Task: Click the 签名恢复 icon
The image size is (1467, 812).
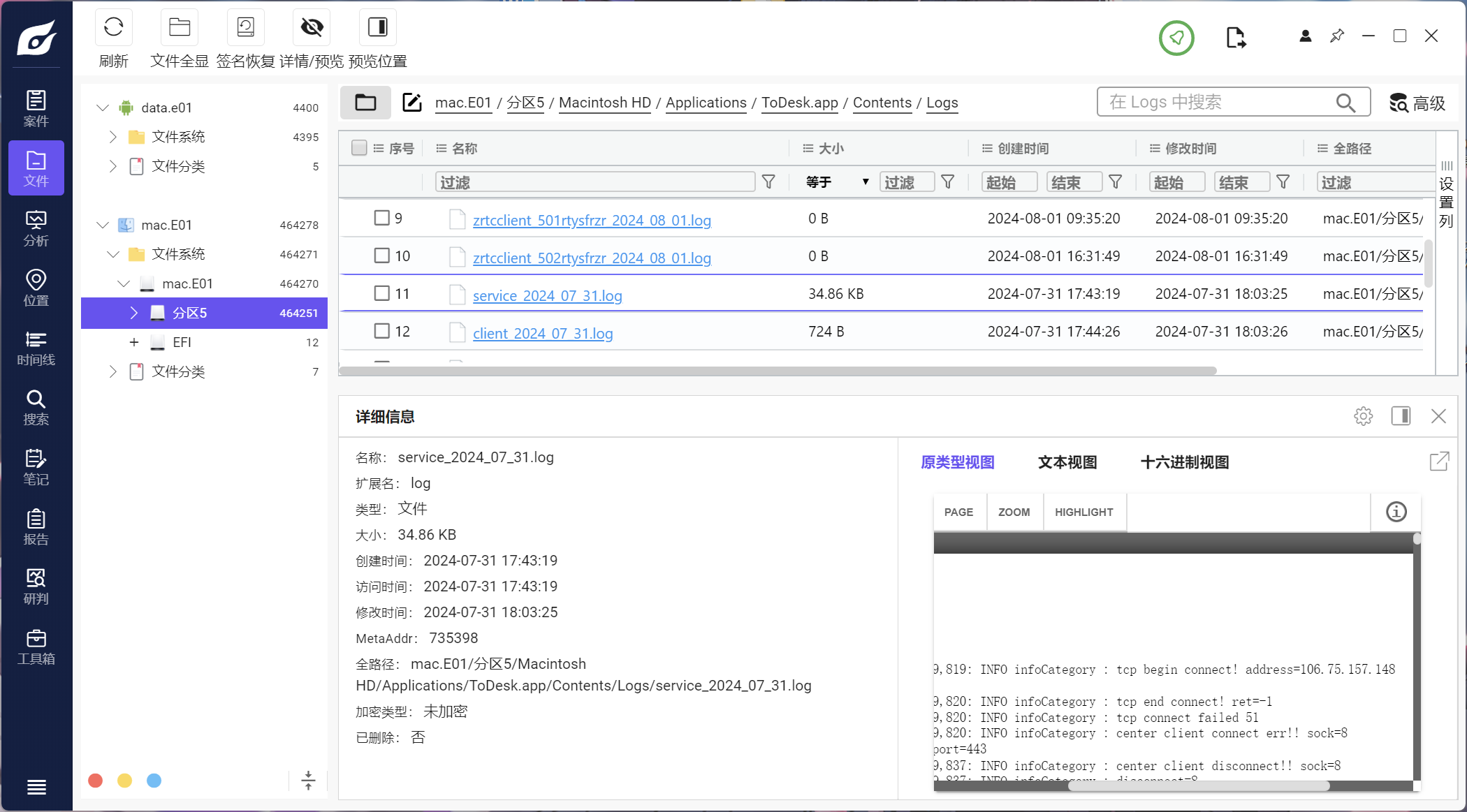Action: pos(246,27)
